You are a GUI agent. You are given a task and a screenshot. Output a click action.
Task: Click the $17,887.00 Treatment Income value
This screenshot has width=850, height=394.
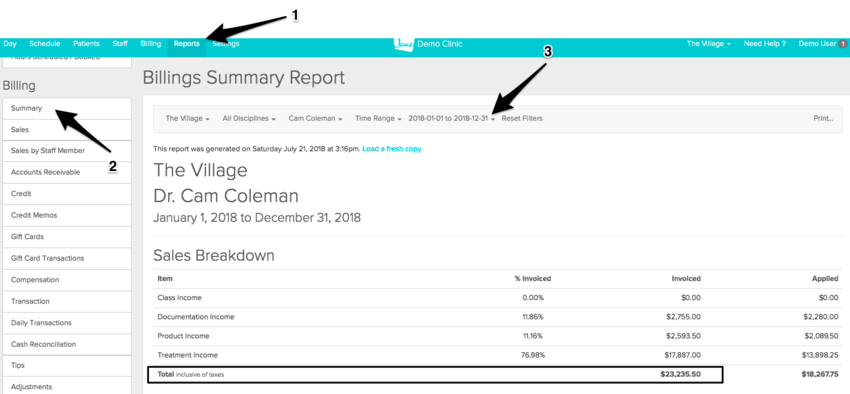(x=681, y=355)
